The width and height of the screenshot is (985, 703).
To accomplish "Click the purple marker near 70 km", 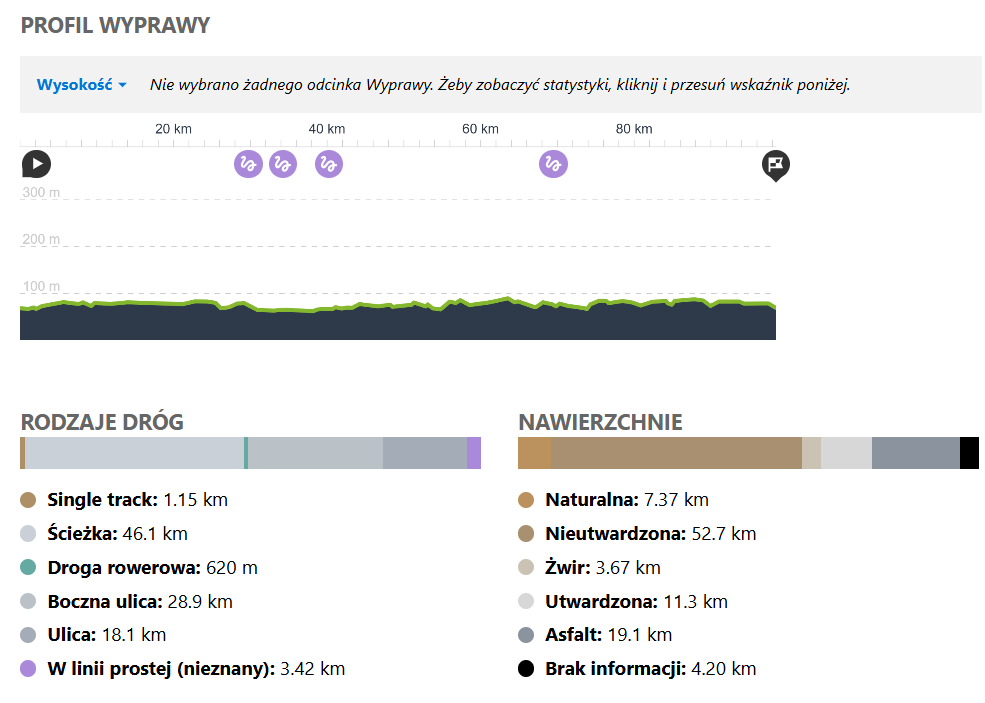I will click(553, 163).
